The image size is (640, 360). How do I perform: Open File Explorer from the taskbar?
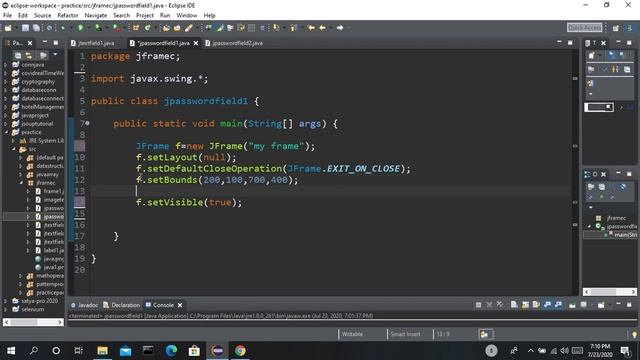pyautogui.click(x=102, y=351)
